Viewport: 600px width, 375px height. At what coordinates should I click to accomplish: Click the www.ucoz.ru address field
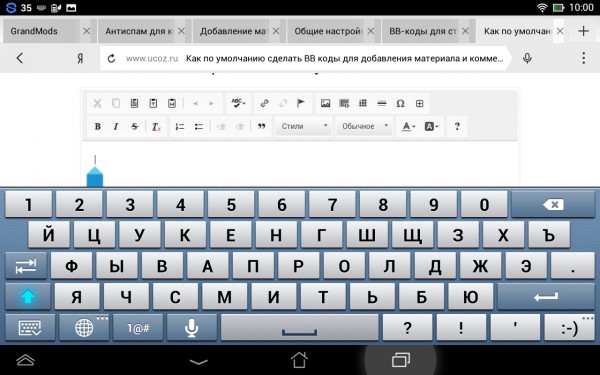pos(305,59)
